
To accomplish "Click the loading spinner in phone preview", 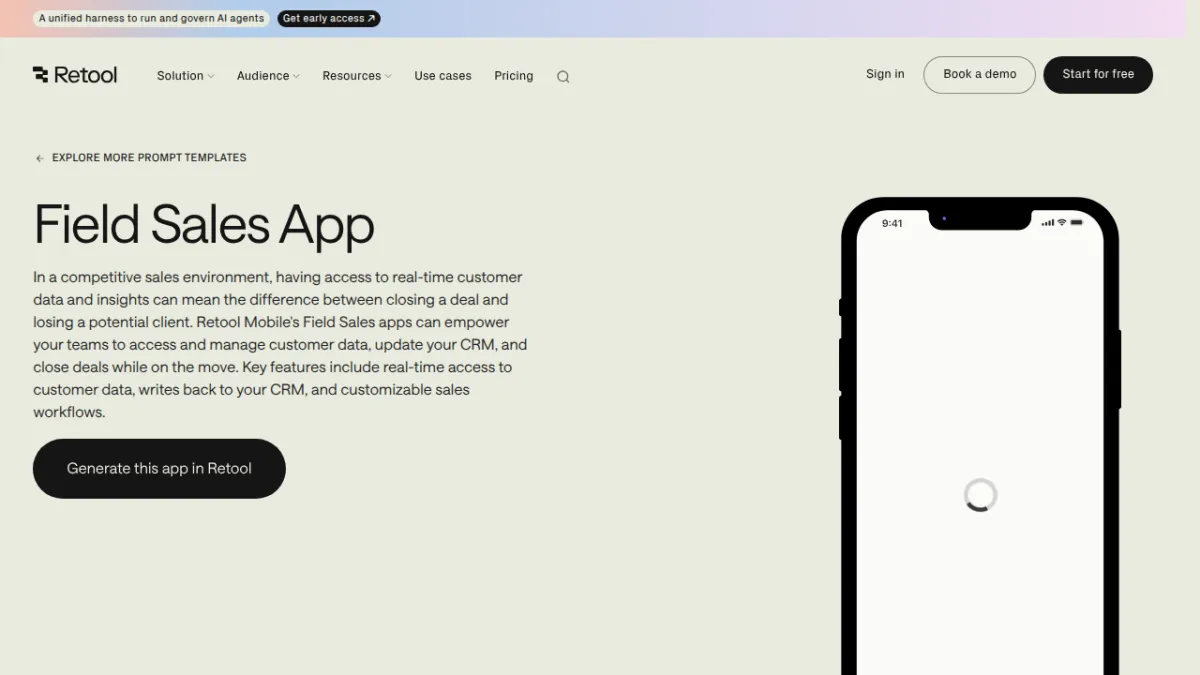I will [980, 495].
